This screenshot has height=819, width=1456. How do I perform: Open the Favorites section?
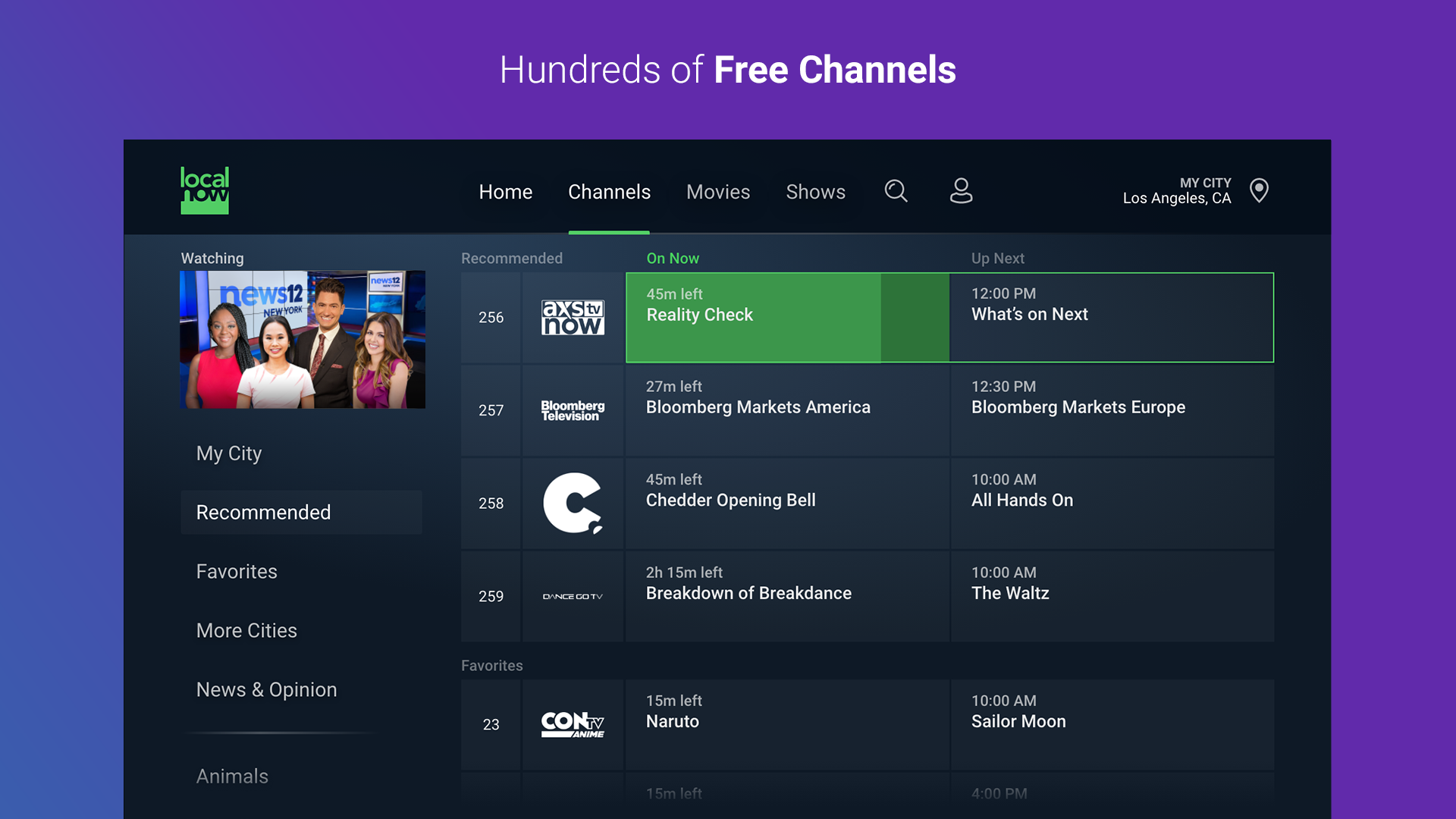(237, 571)
